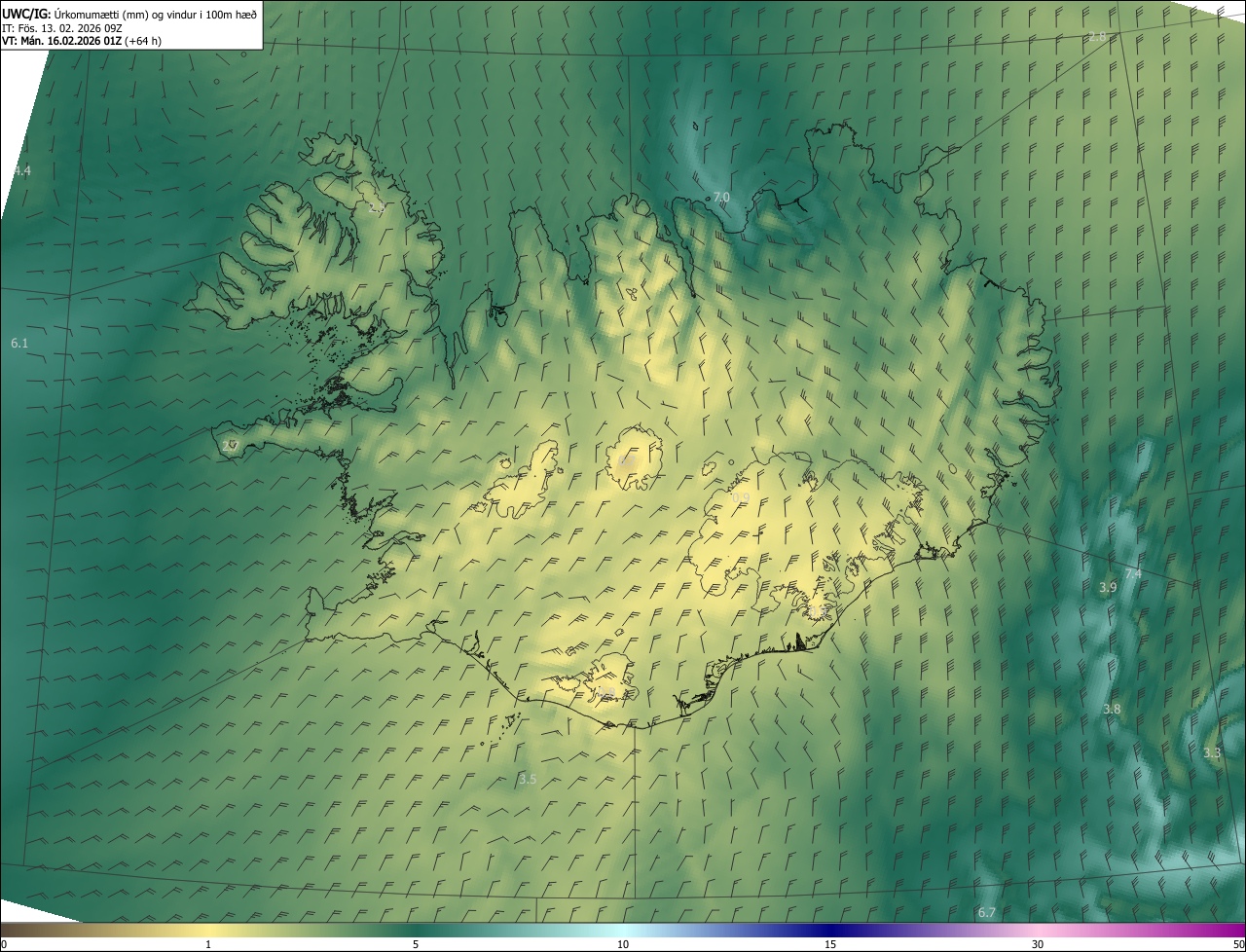Click the 1 tick on the colour scale
This screenshot has width=1246, height=952.
[208, 945]
